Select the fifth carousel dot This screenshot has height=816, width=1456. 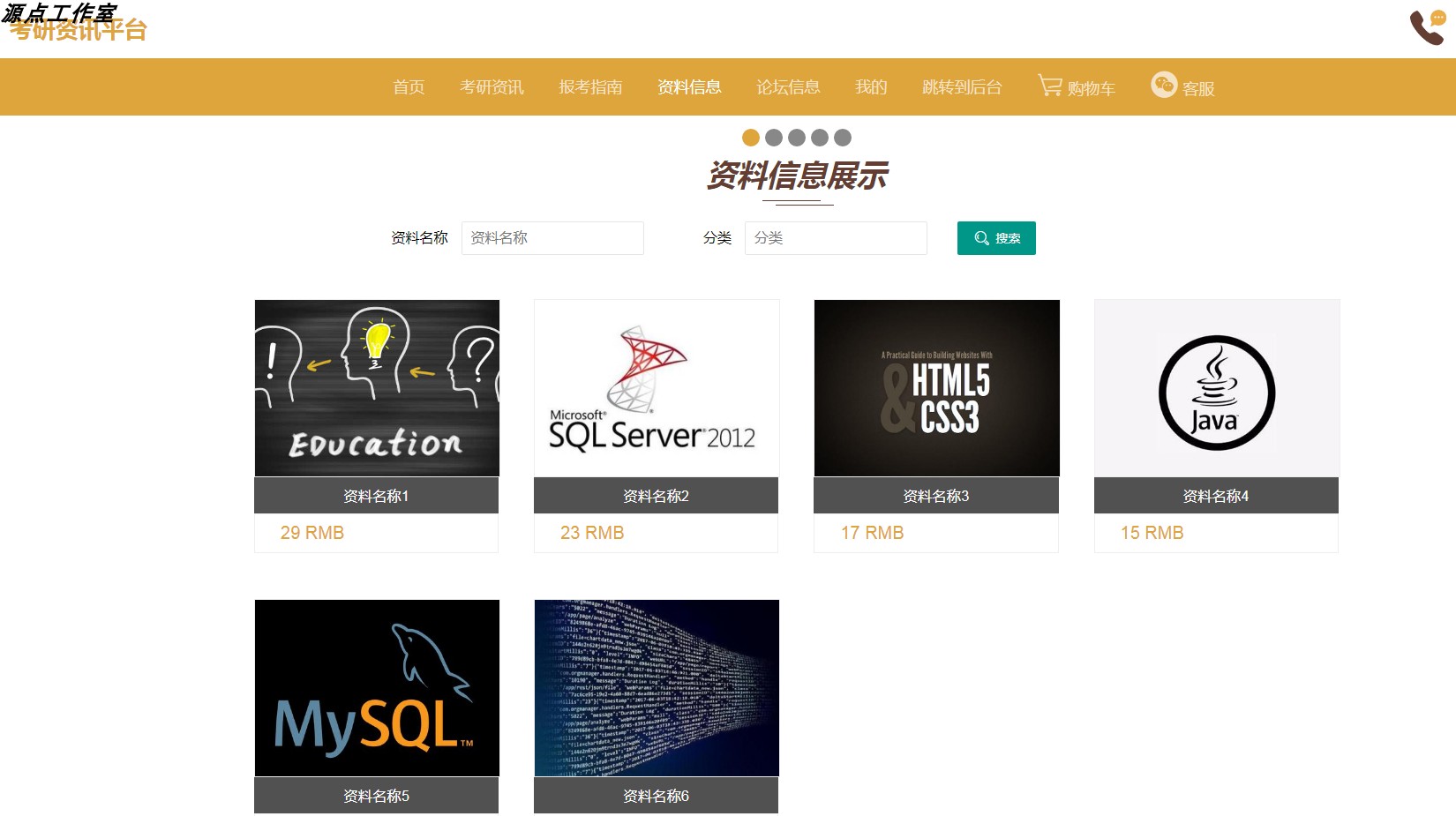[843, 138]
